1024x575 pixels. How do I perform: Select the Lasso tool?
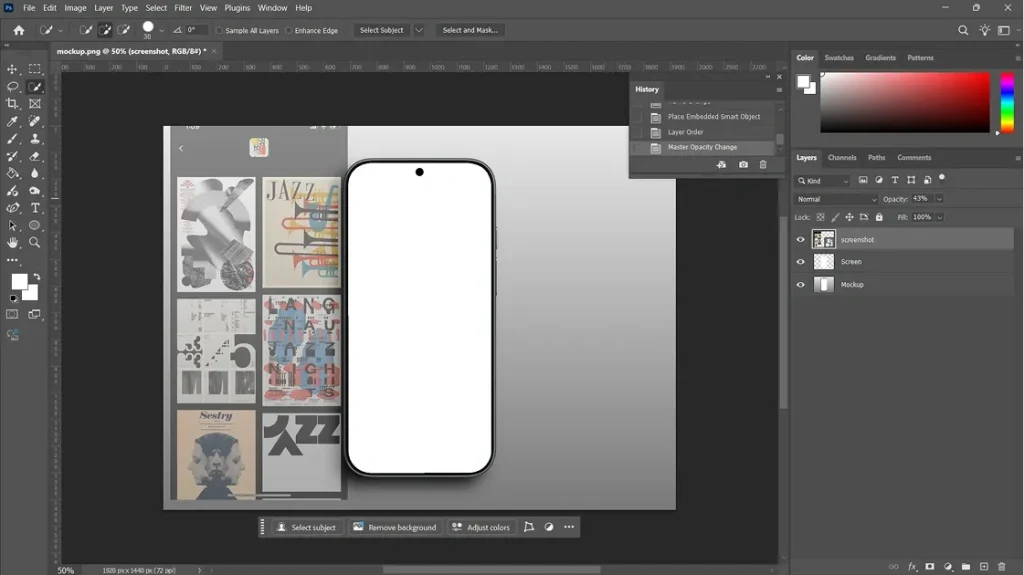tap(12, 86)
